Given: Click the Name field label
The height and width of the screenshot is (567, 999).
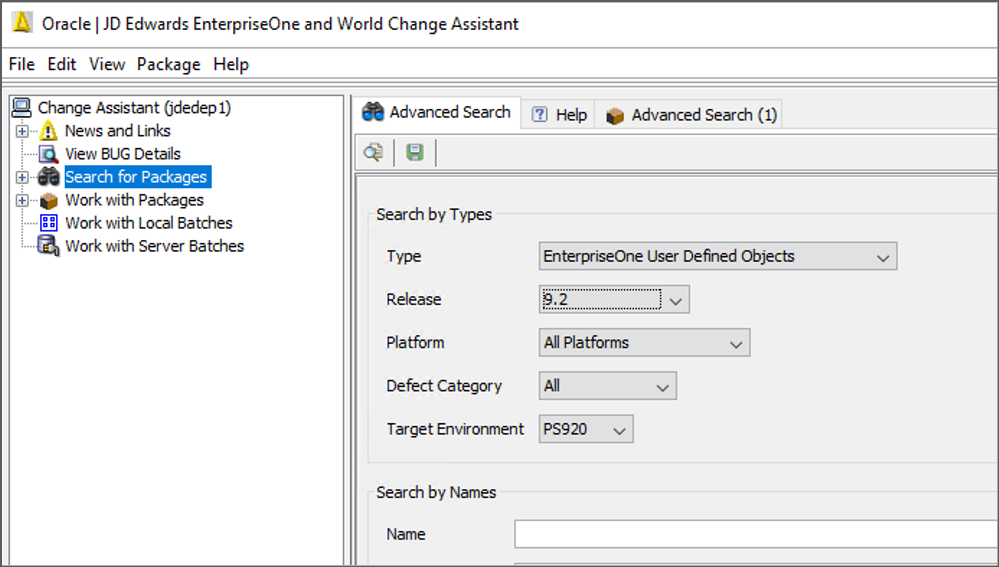Looking at the screenshot, I should (x=406, y=534).
